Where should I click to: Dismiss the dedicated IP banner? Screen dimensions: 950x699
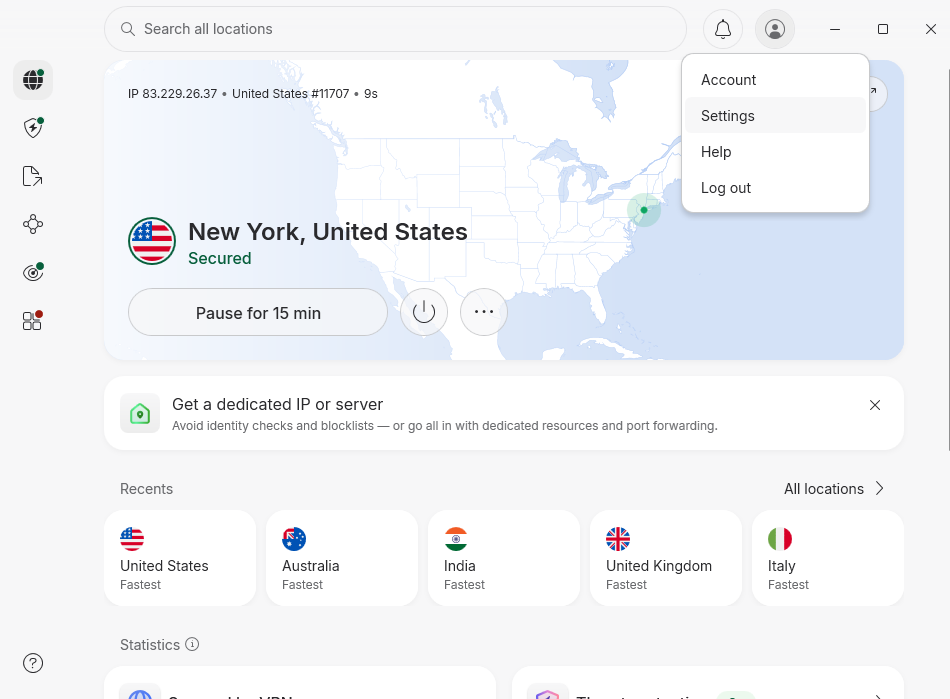(x=875, y=405)
